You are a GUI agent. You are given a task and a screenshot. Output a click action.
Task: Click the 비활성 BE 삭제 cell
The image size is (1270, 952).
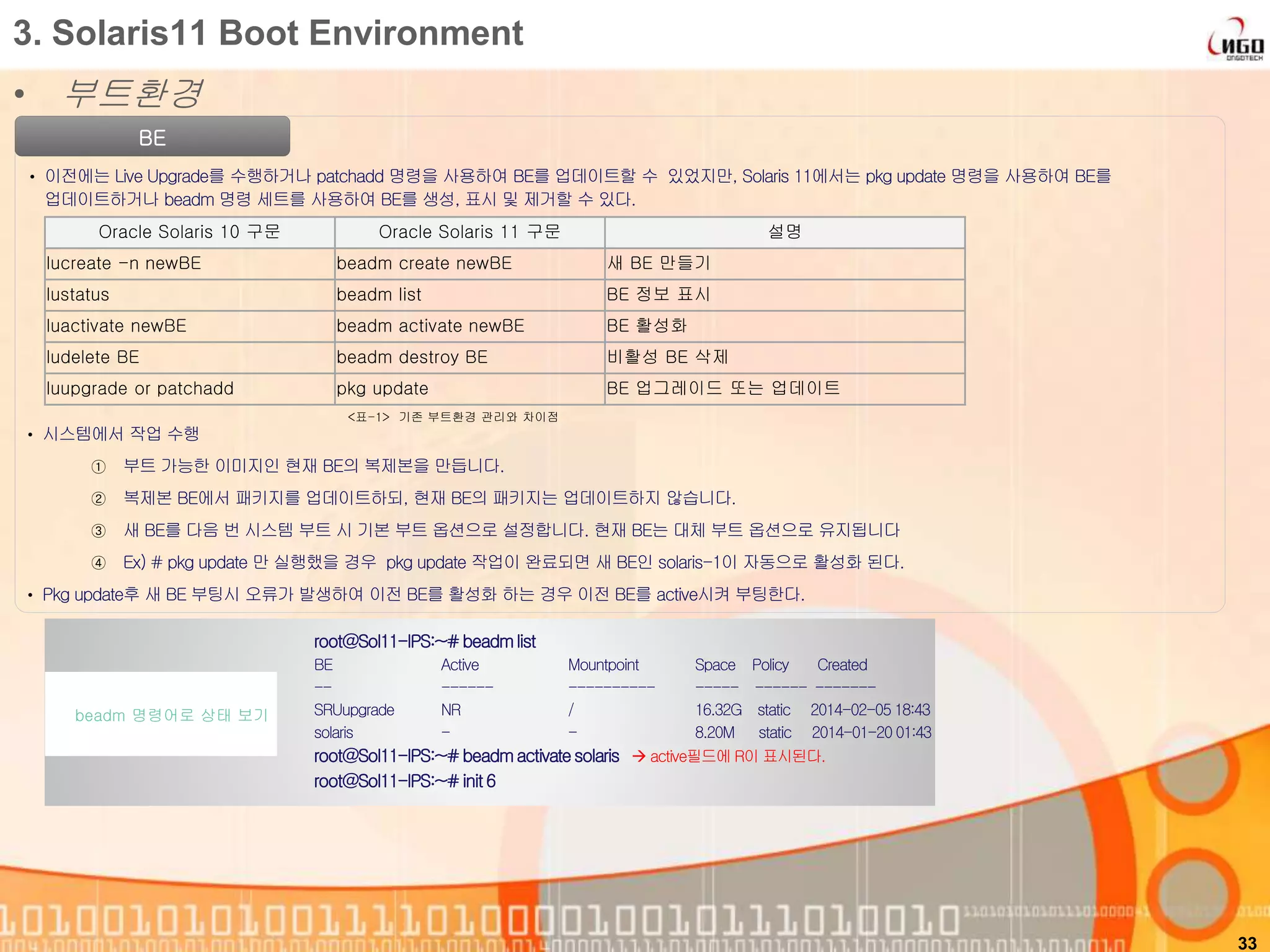pos(784,358)
